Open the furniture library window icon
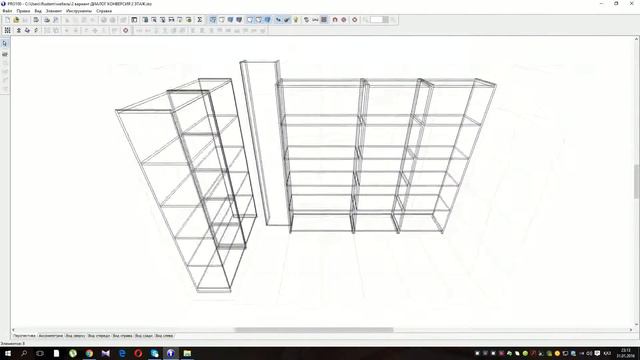The image size is (640, 360). click(134, 20)
